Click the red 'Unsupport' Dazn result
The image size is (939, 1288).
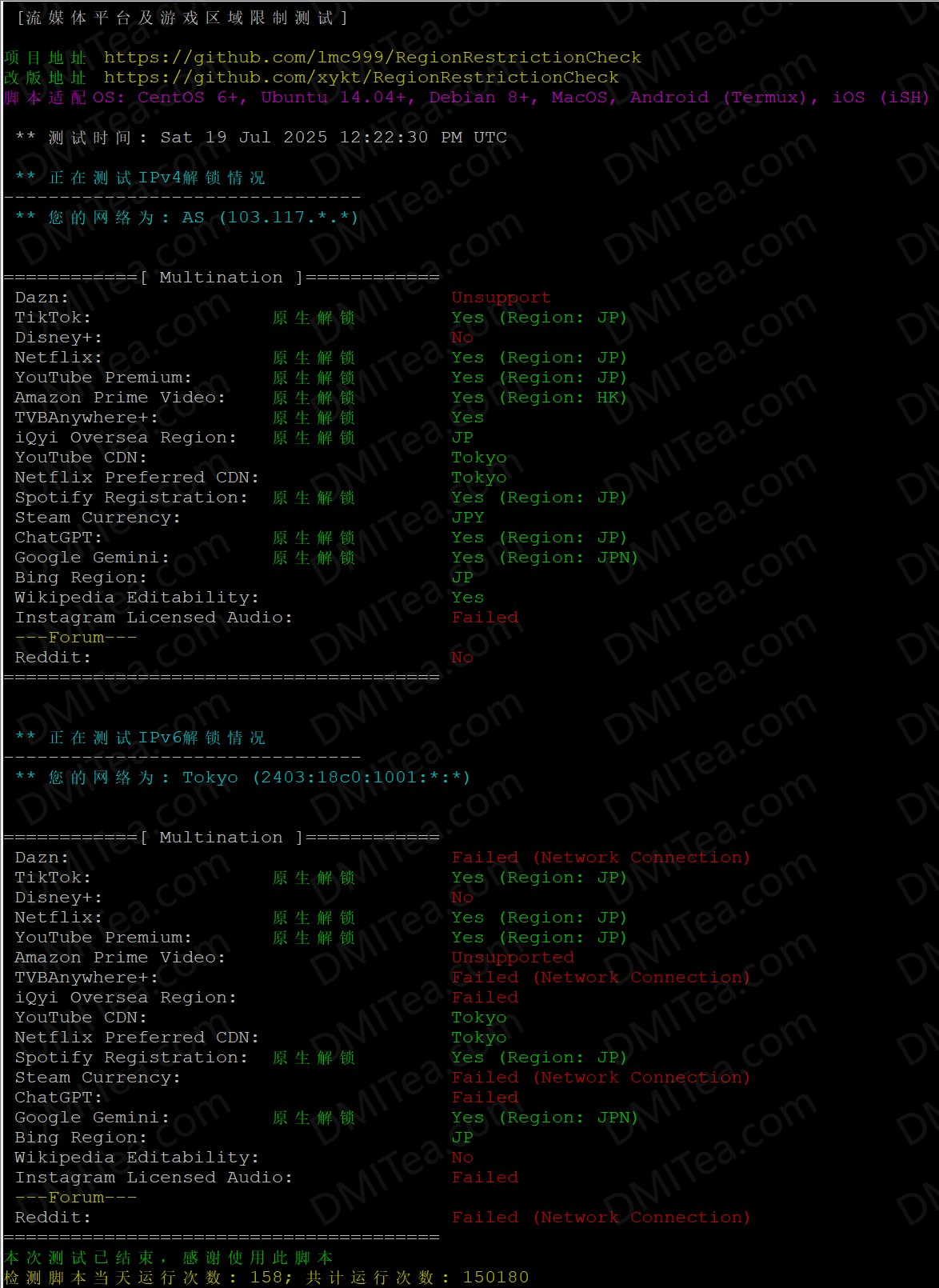[501, 298]
